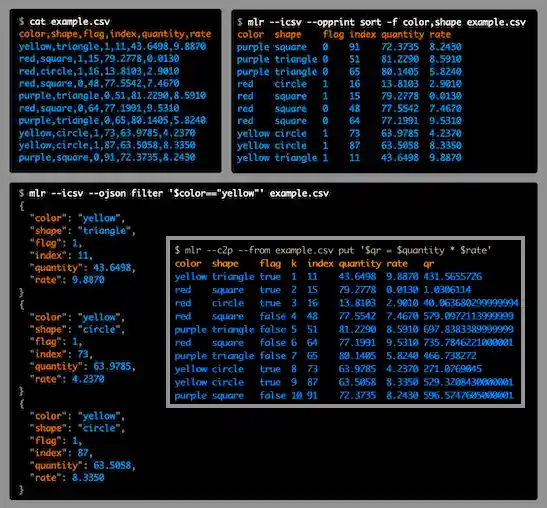Select 'quantity' column header in sort output

point(402,35)
